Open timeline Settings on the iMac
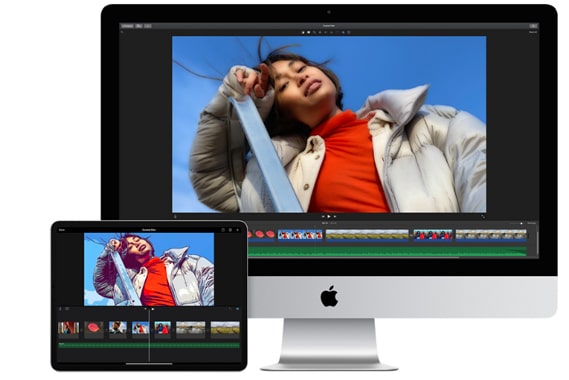Screen dimensions: 569x380 531,223
